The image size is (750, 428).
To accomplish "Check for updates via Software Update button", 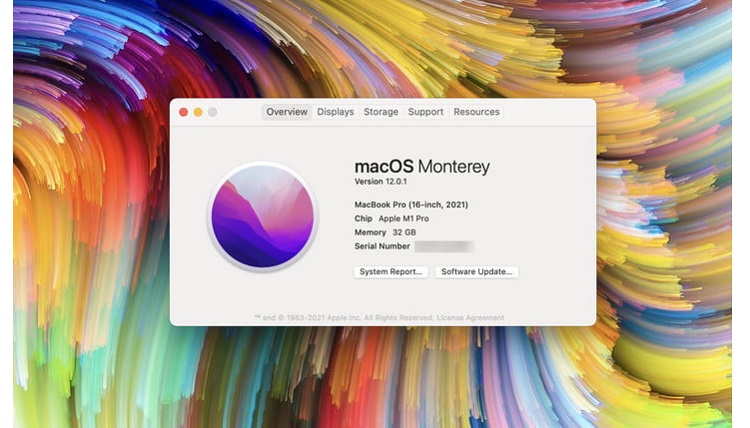I will (477, 272).
